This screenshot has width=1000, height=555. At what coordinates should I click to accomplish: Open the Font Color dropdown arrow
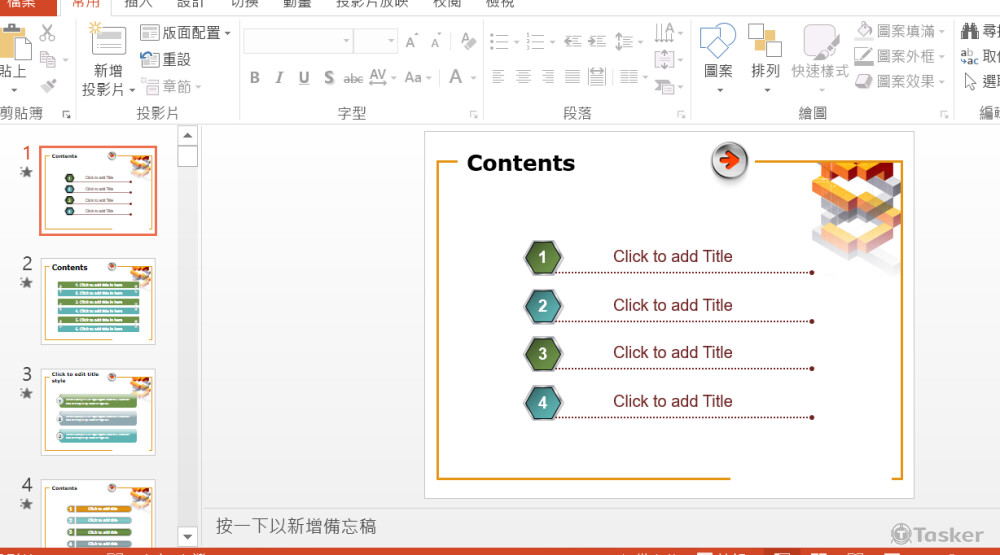point(473,78)
